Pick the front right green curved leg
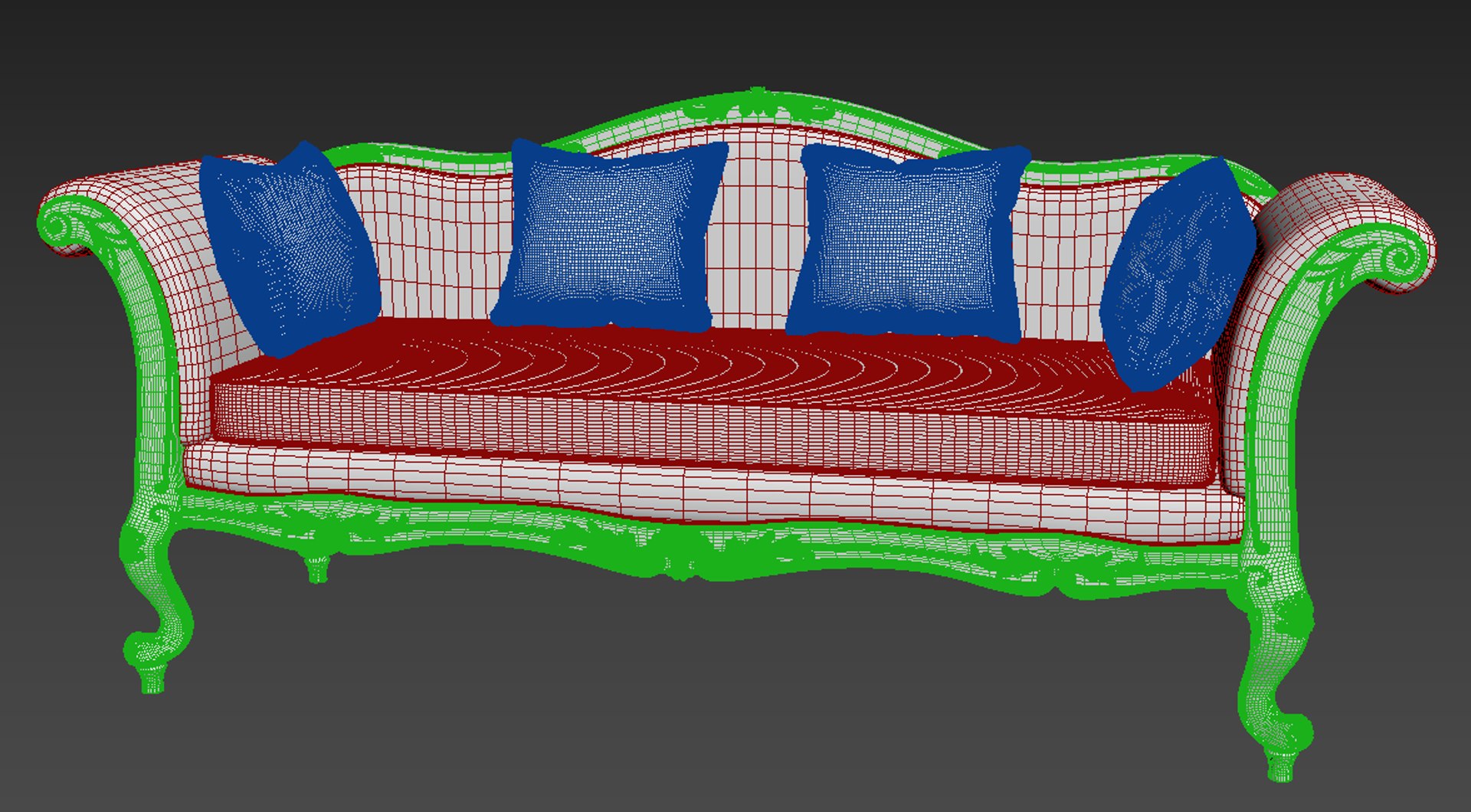Viewport: 1471px width, 812px height. (1276, 666)
